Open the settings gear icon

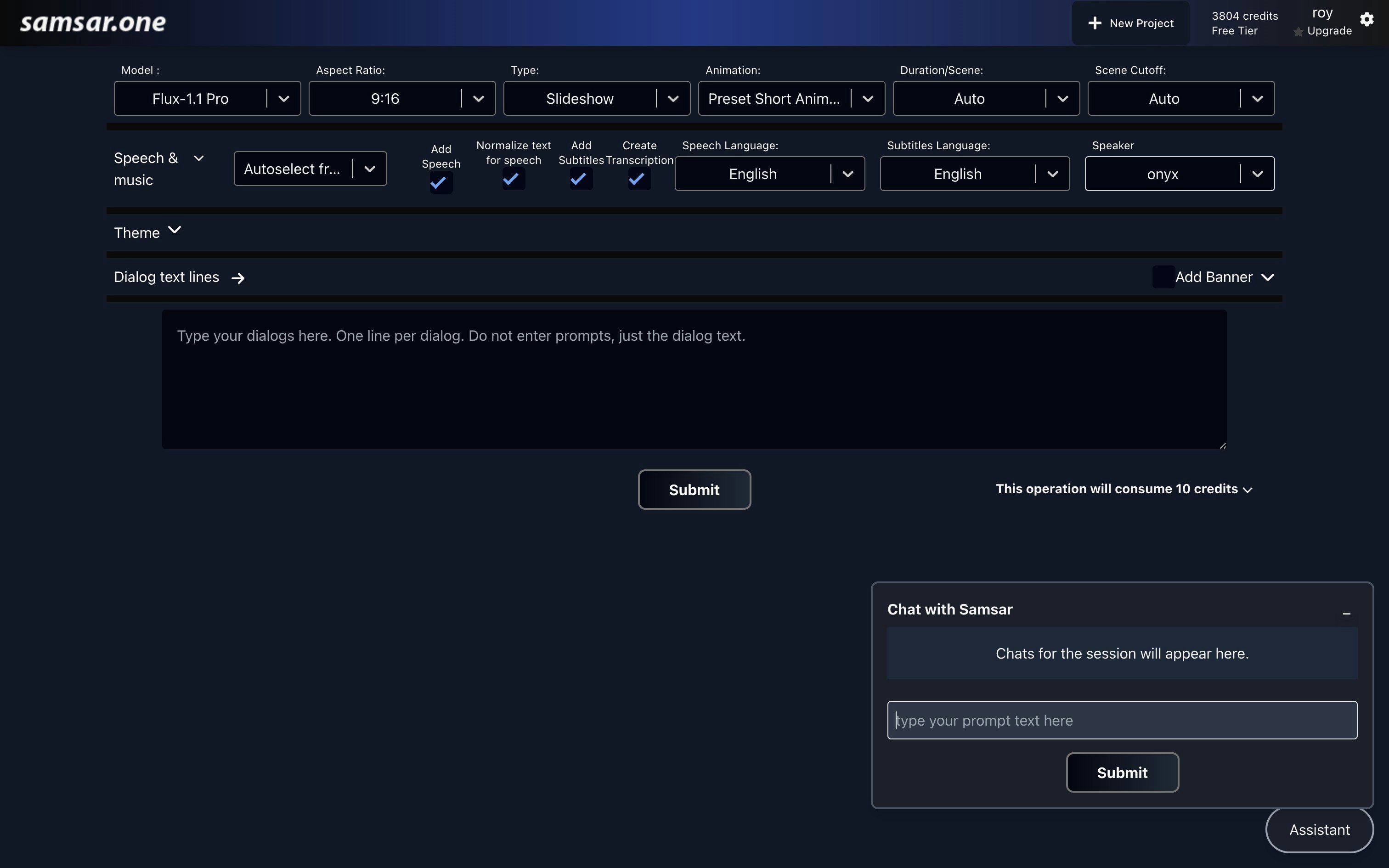[x=1366, y=19]
